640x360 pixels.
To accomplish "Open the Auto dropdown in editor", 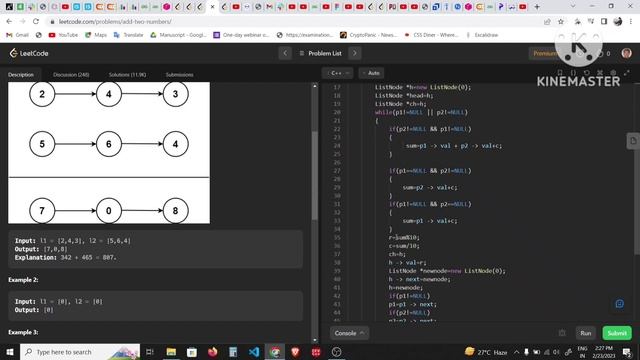I will (x=371, y=73).
